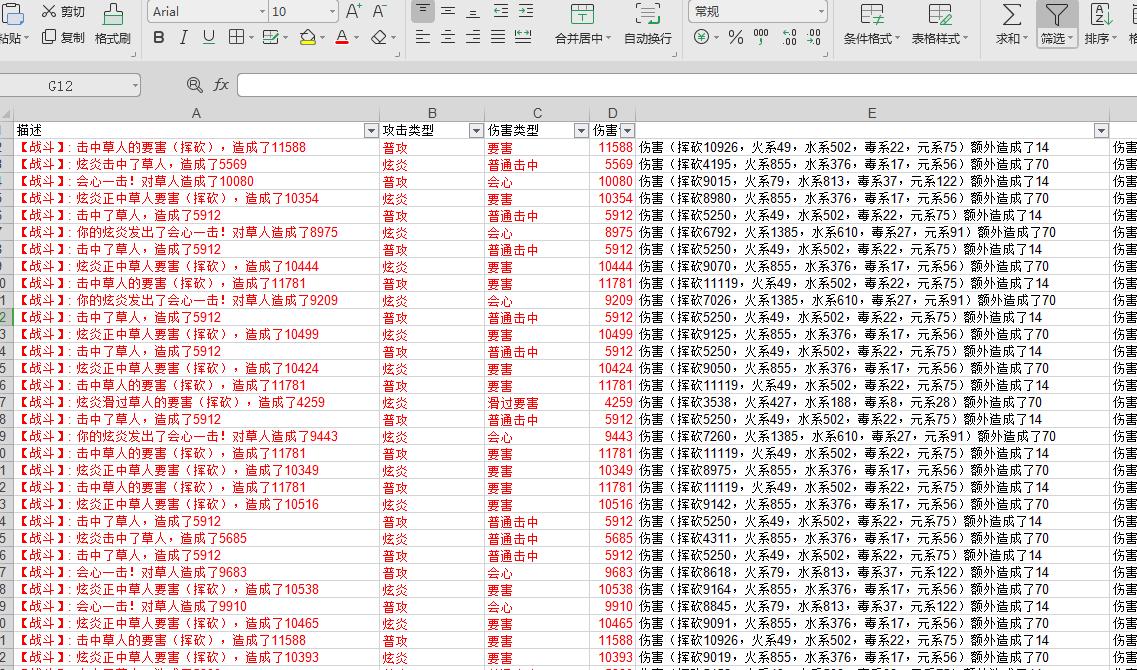Click cell with damage value 4259
The image size is (1137, 670).
[612, 402]
